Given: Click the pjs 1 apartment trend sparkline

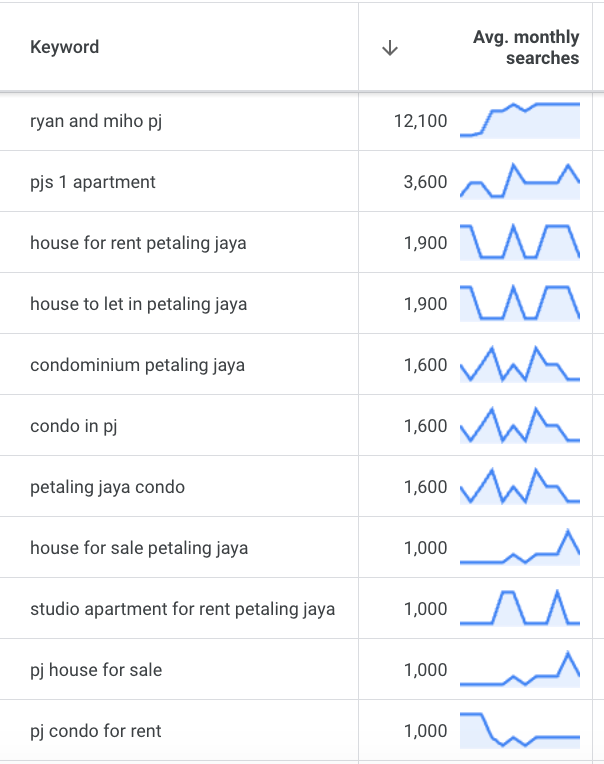Looking at the screenshot, I should point(520,181).
